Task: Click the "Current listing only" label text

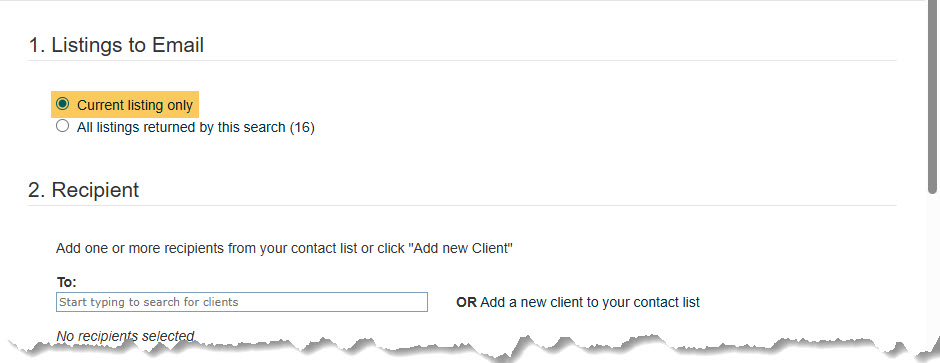Action: [135, 105]
